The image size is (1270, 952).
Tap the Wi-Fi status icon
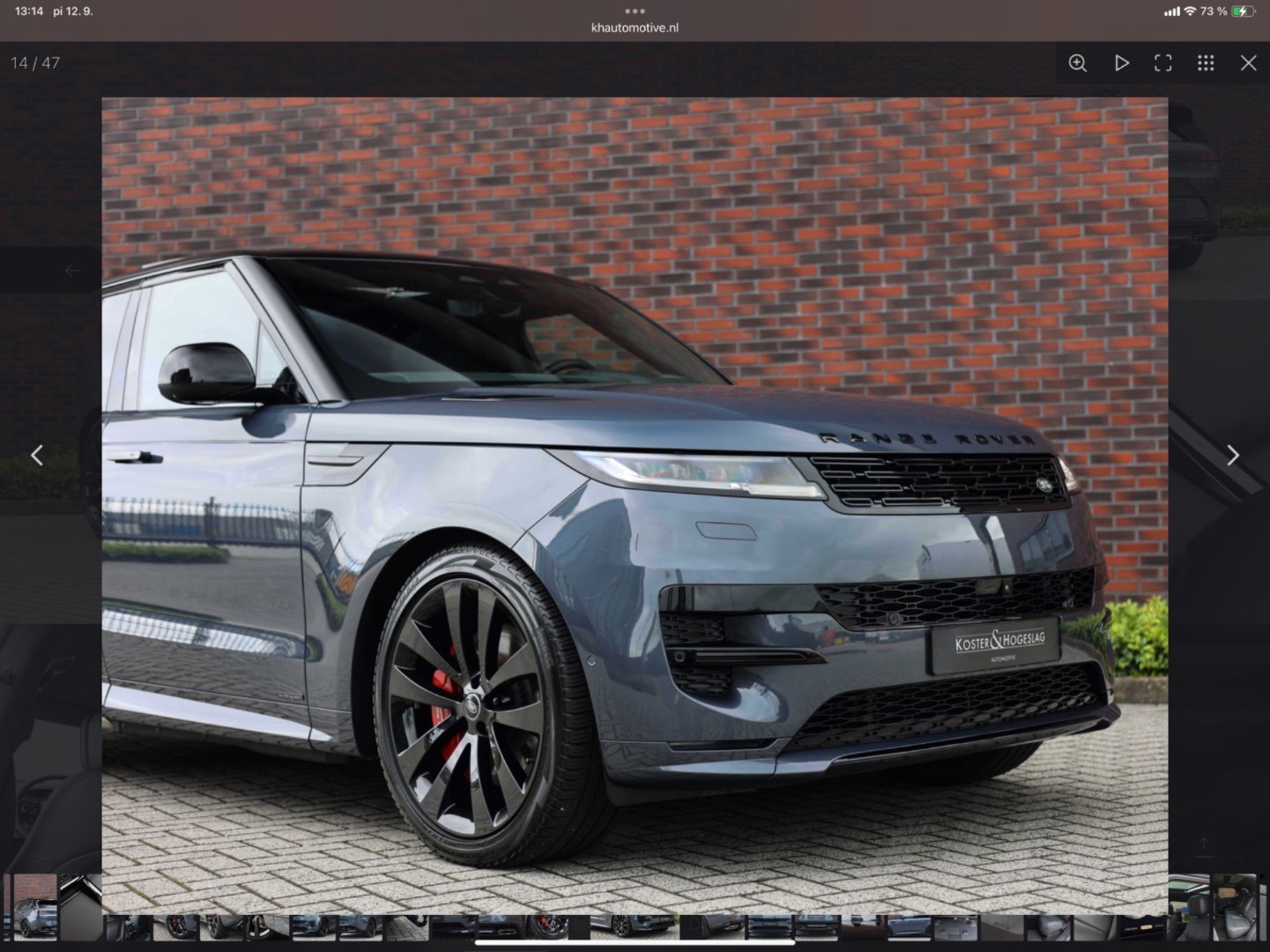click(1190, 11)
